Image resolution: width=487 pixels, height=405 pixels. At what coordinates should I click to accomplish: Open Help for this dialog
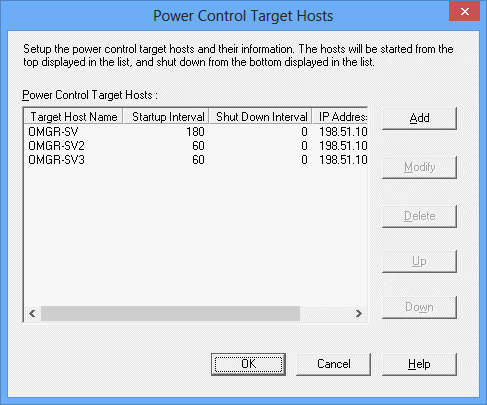pyautogui.click(x=419, y=364)
